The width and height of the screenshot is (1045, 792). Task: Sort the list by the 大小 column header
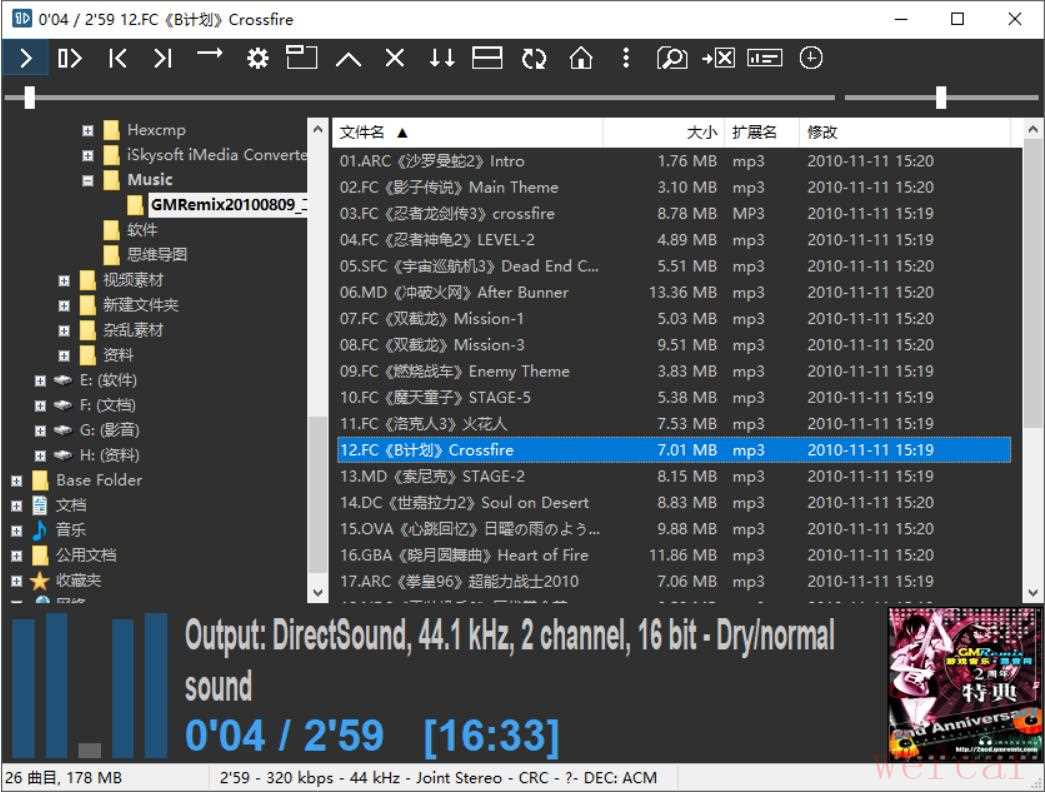tap(701, 132)
